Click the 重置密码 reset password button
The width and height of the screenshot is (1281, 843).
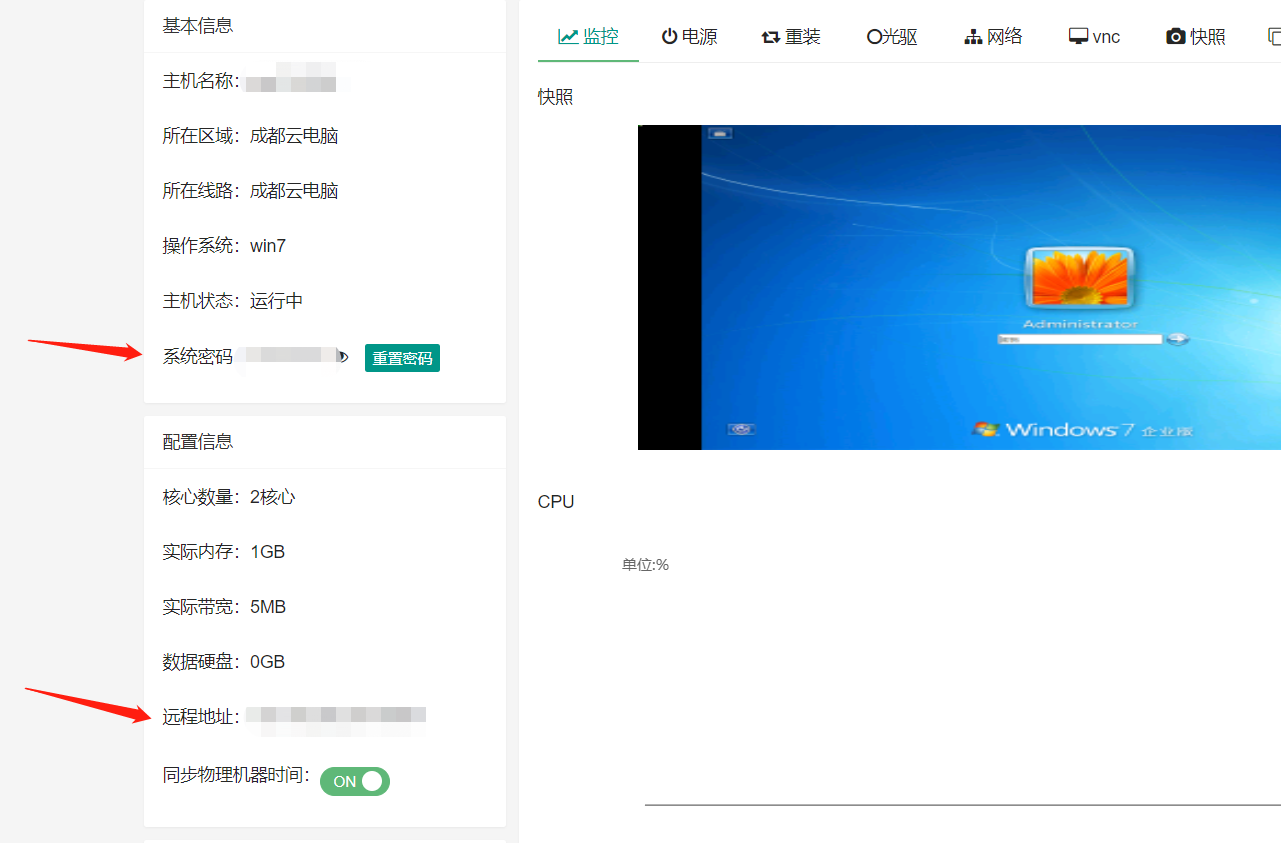coord(402,358)
